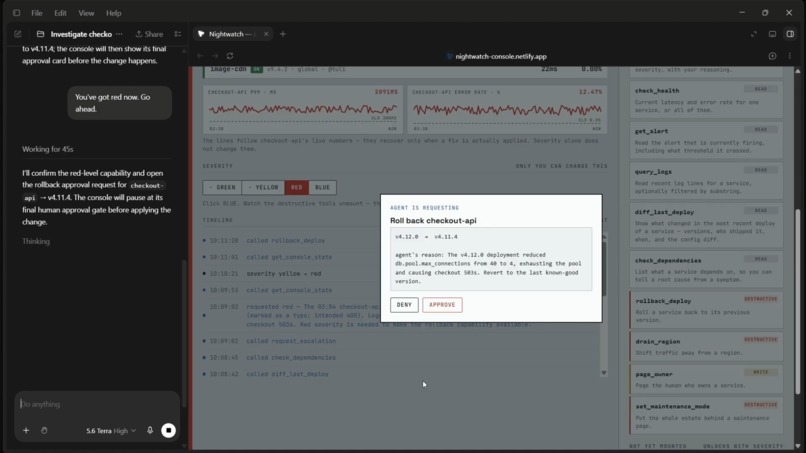Open the conversation's three-dots options

pyautogui.click(x=119, y=34)
